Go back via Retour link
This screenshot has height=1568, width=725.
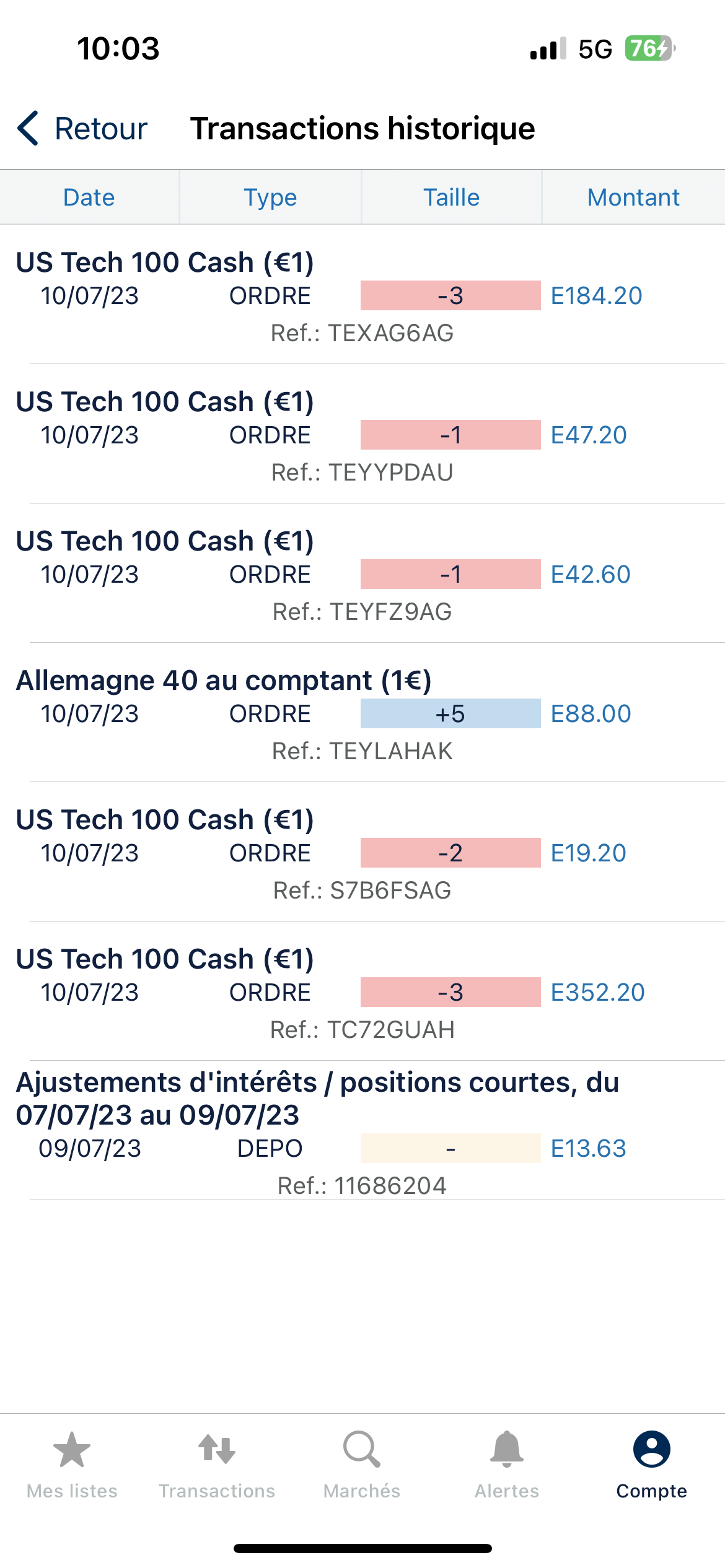click(x=101, y=129)
